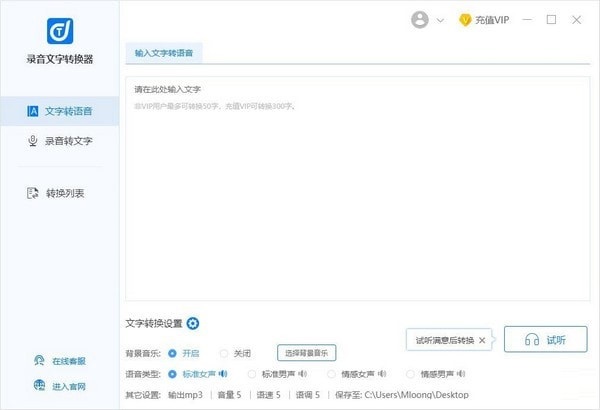This screenshot has height=410, width=600.
Task: Select the 标准女声 voice type
Action: 172,374
